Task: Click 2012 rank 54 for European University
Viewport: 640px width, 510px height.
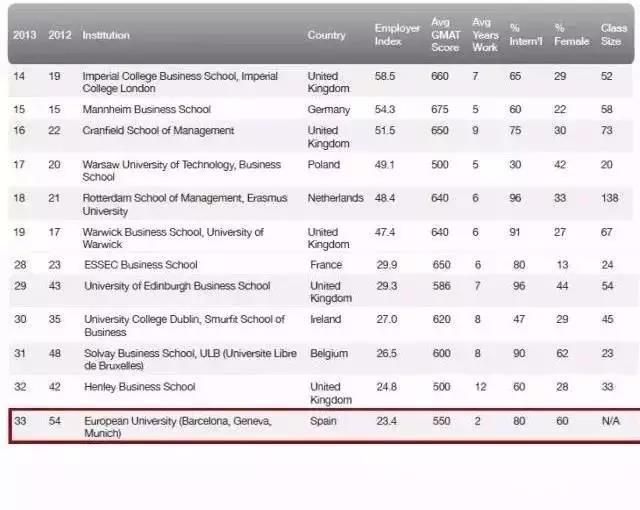Action: point(55,421)
